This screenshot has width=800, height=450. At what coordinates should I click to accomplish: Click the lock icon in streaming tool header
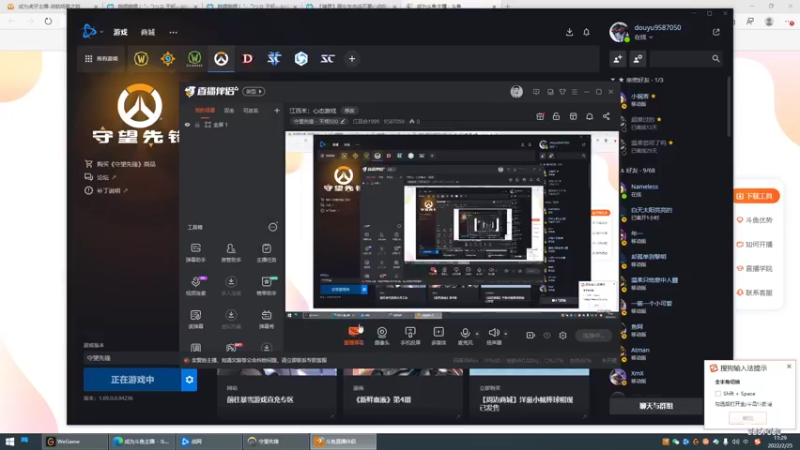556,116
